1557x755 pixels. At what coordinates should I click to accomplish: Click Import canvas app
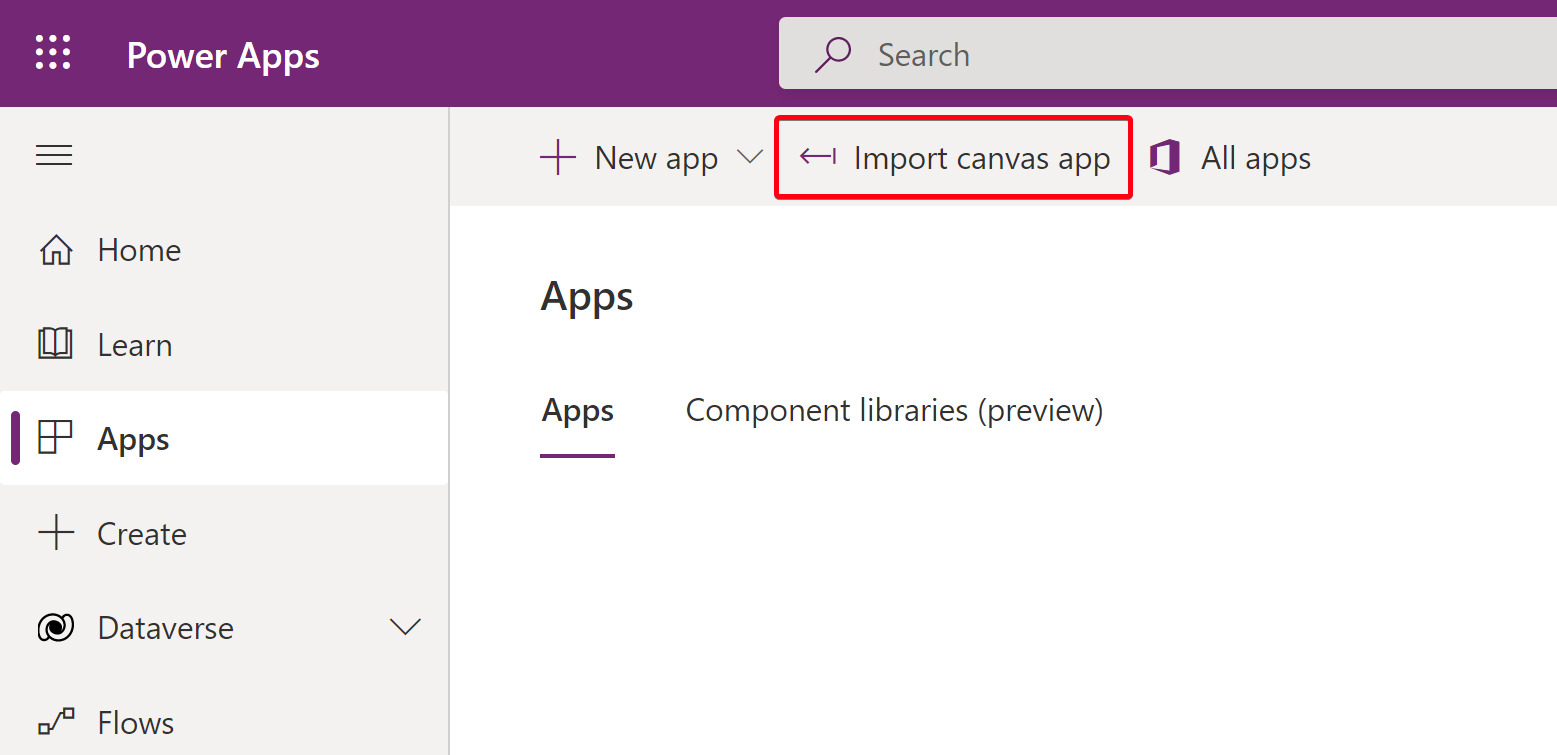(954, 158)
